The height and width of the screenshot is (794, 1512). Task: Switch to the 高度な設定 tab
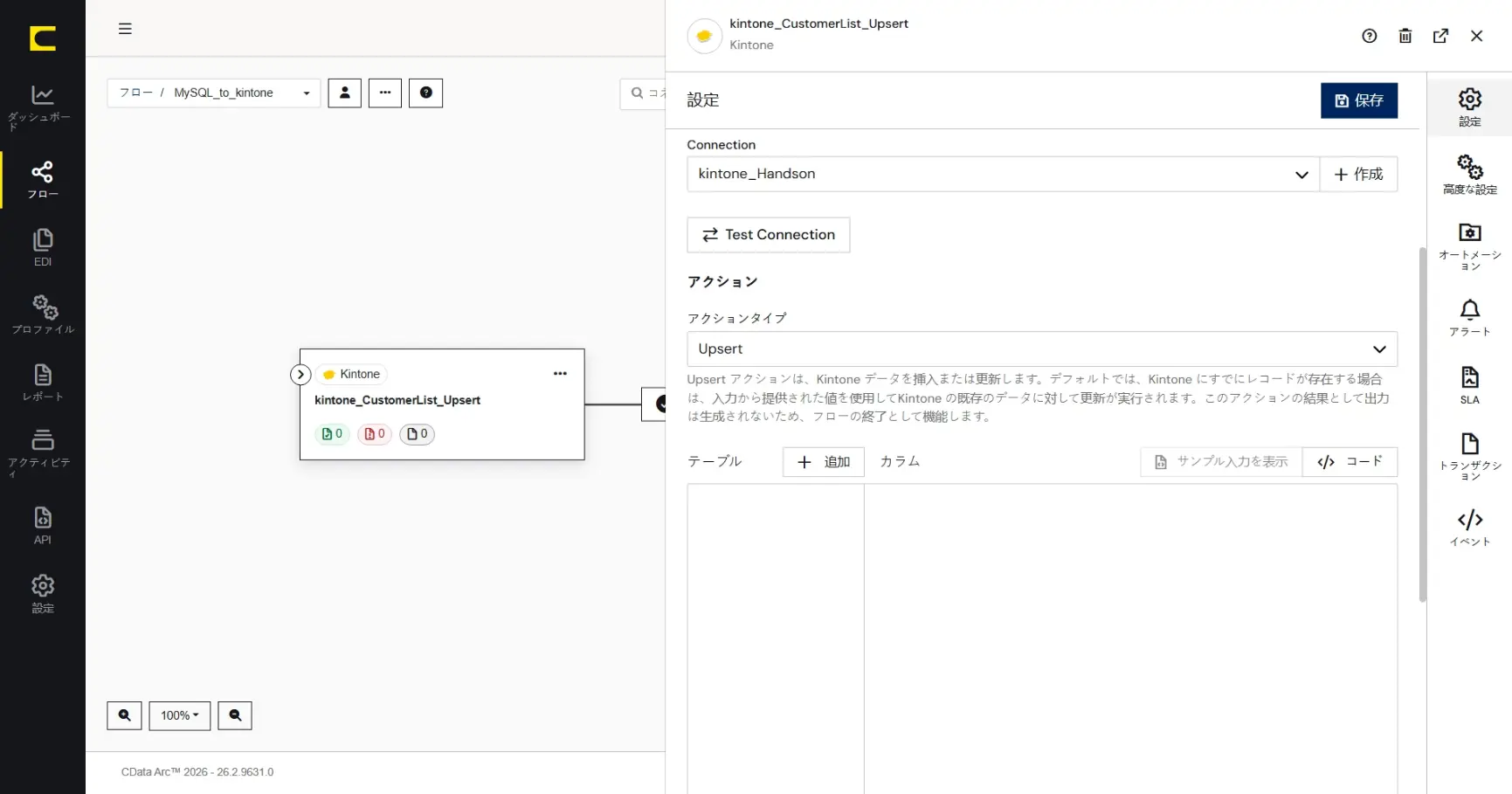point(1470,175)
